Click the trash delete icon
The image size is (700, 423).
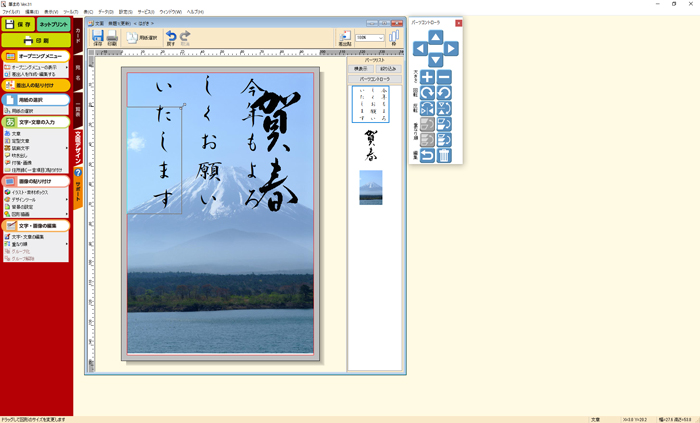click(x=444, y=156)
